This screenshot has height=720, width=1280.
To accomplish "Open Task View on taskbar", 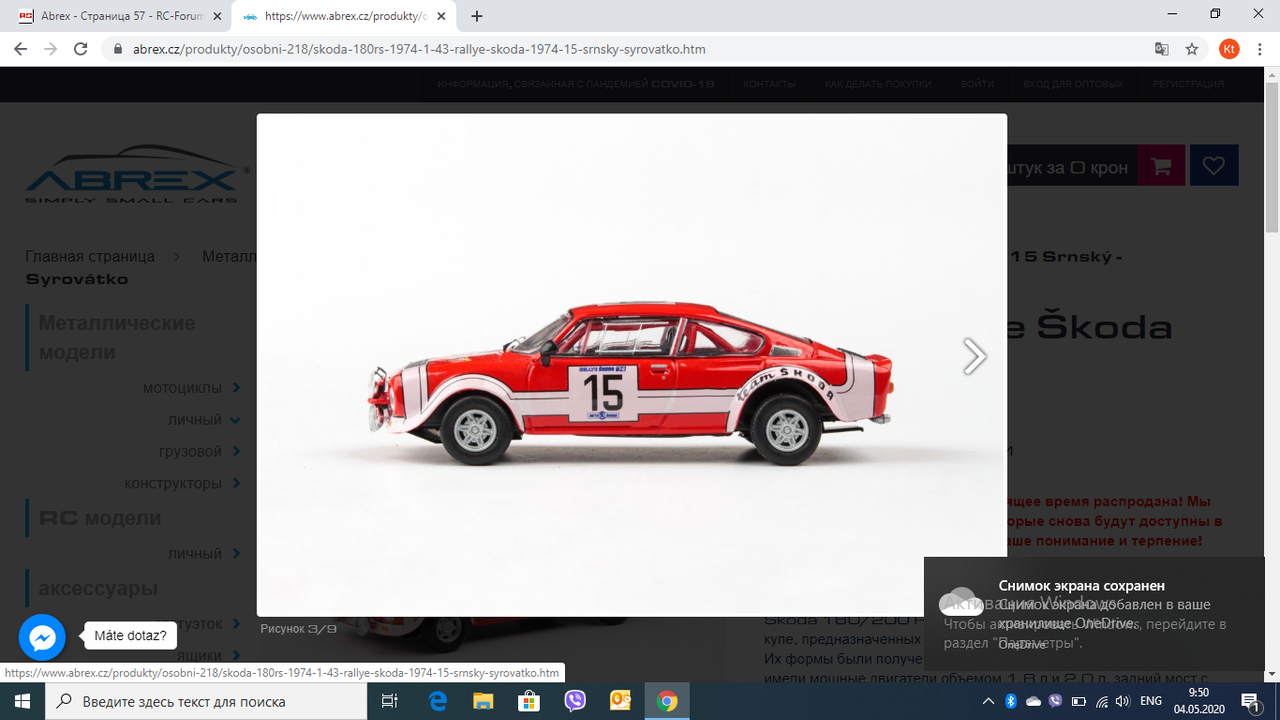I will click(x=390, y=701).
